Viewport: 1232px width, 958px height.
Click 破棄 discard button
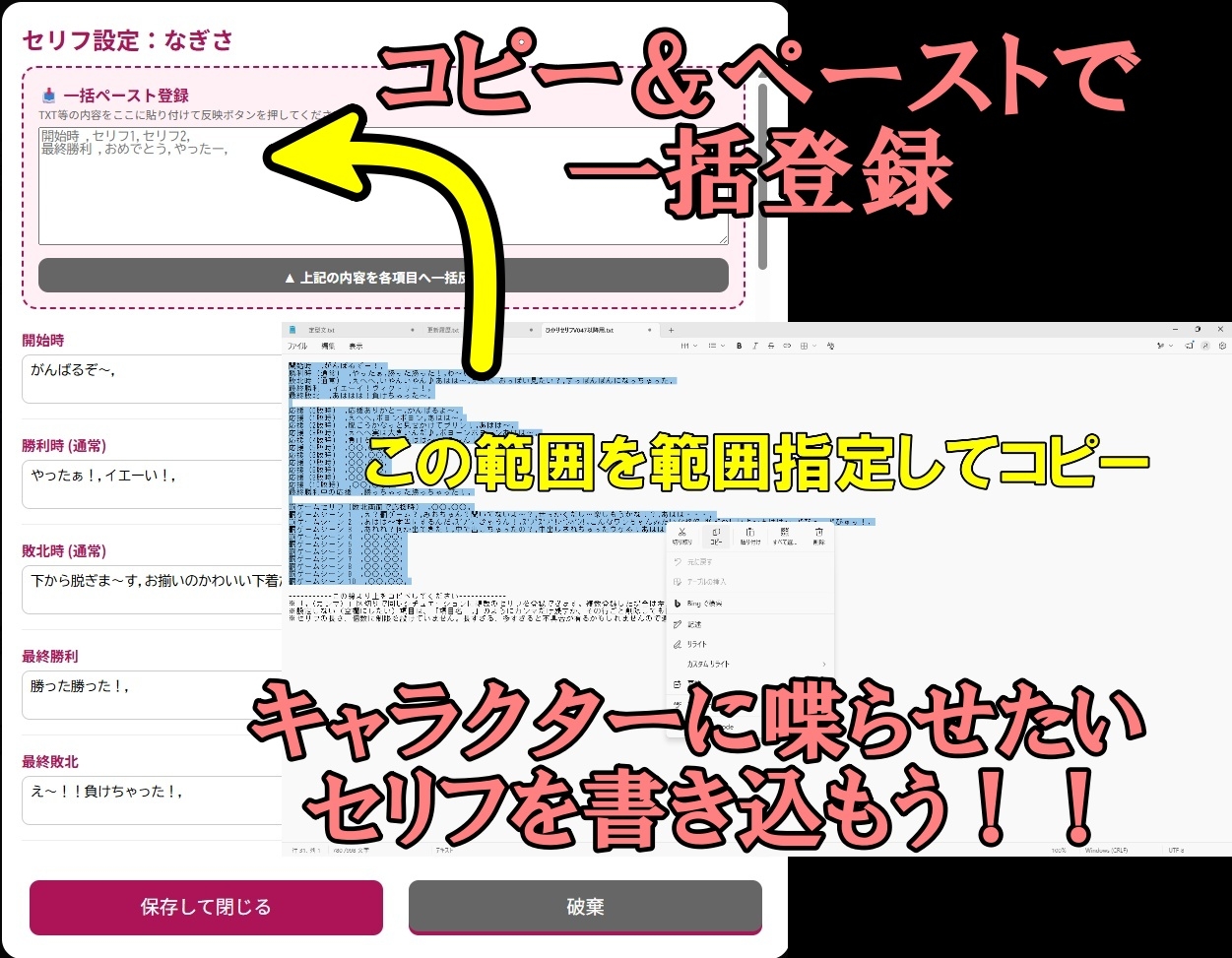click(585, 907)
